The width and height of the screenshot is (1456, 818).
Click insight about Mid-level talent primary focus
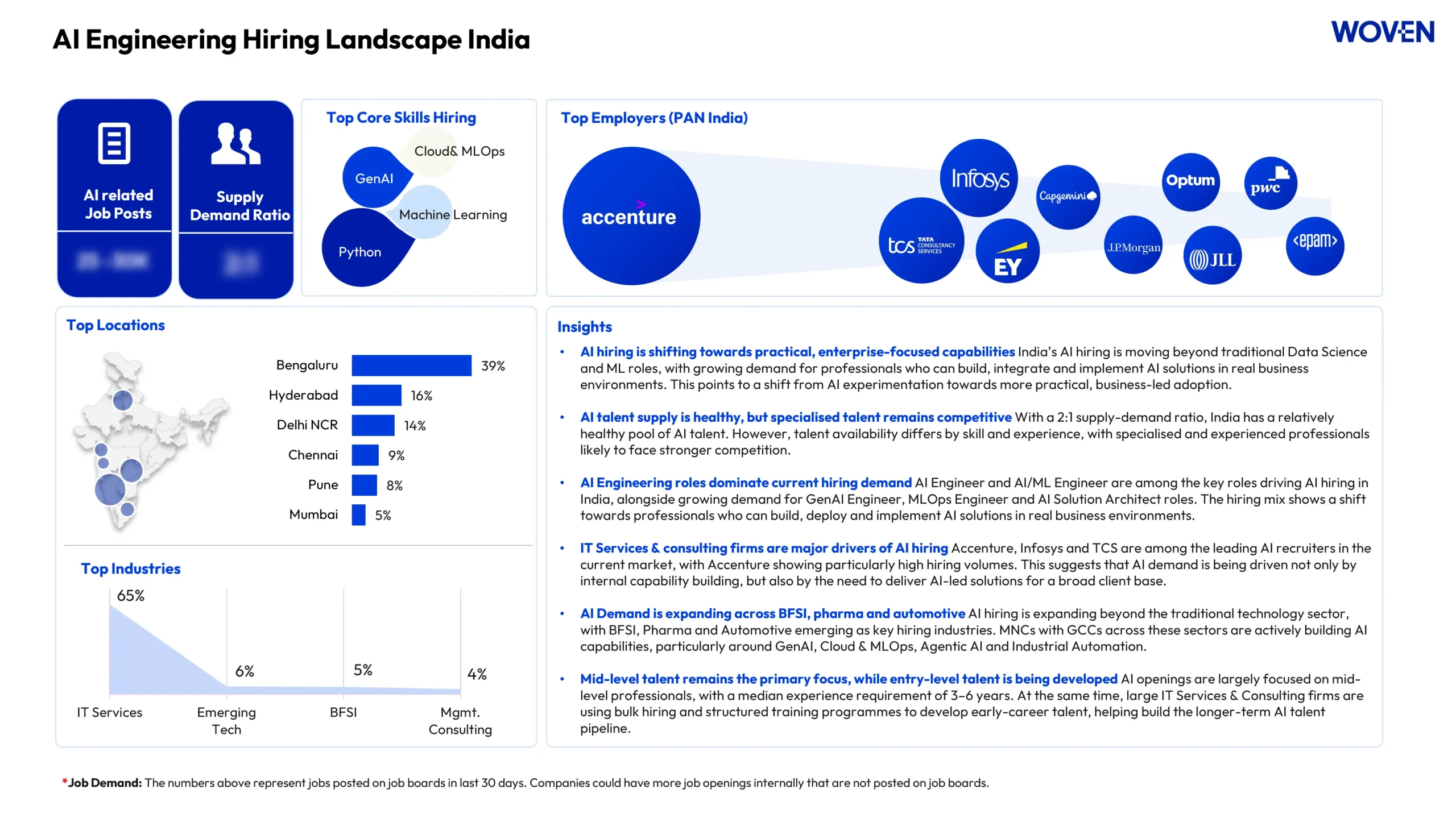point(971,703)
